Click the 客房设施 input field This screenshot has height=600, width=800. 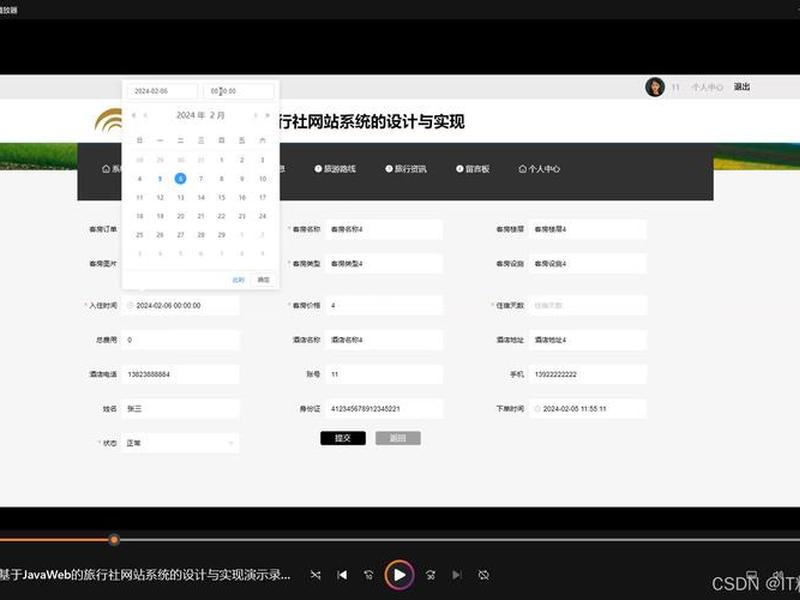tap(588, 264)
